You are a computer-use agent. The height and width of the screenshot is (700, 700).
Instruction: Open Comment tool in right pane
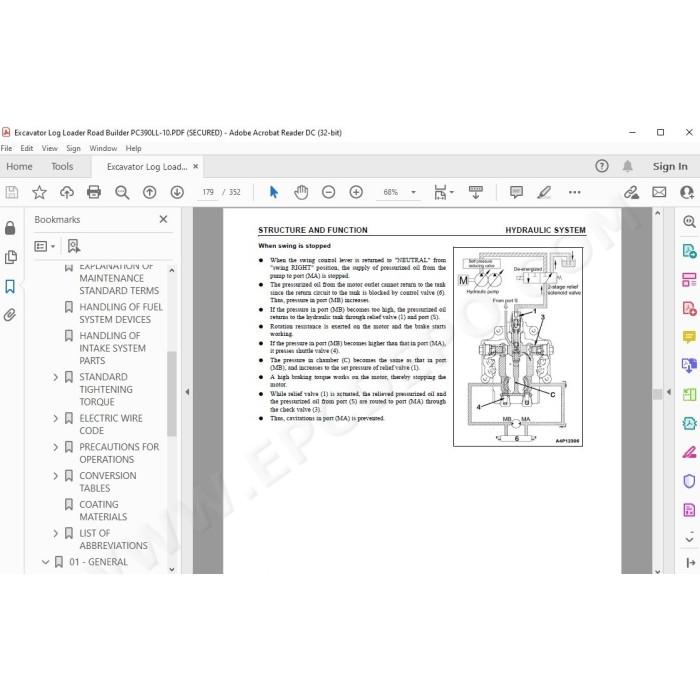point(689,337)
